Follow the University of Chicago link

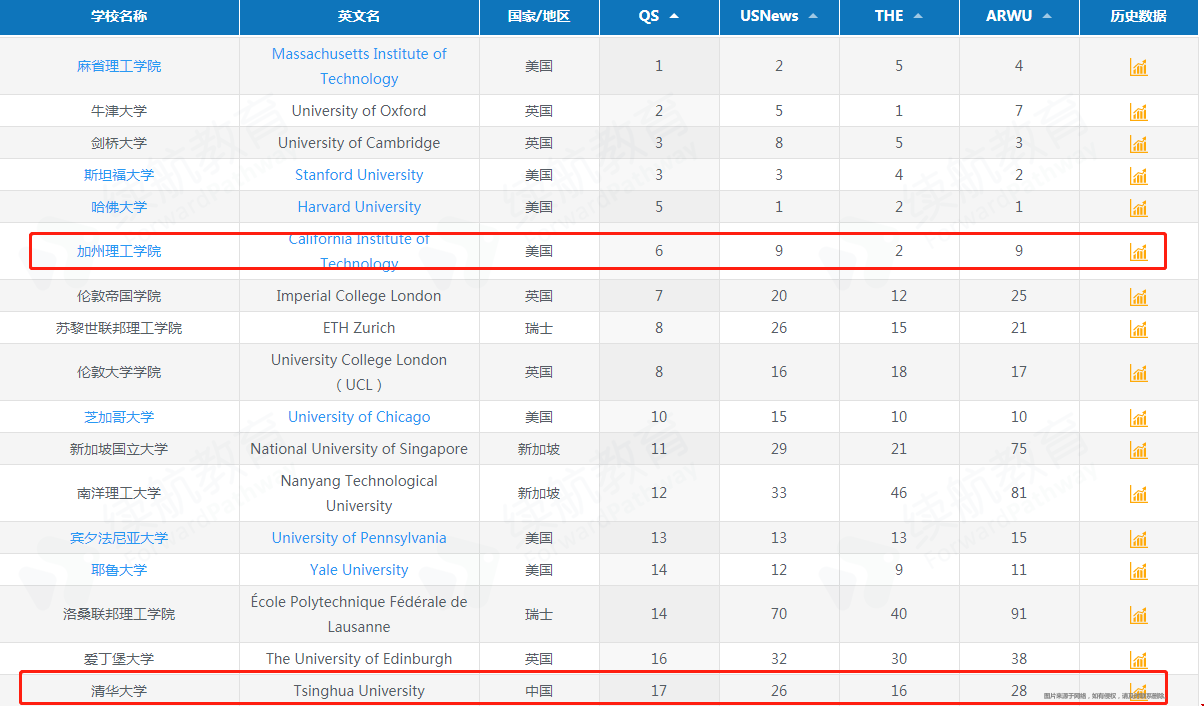tap(359, 417)
